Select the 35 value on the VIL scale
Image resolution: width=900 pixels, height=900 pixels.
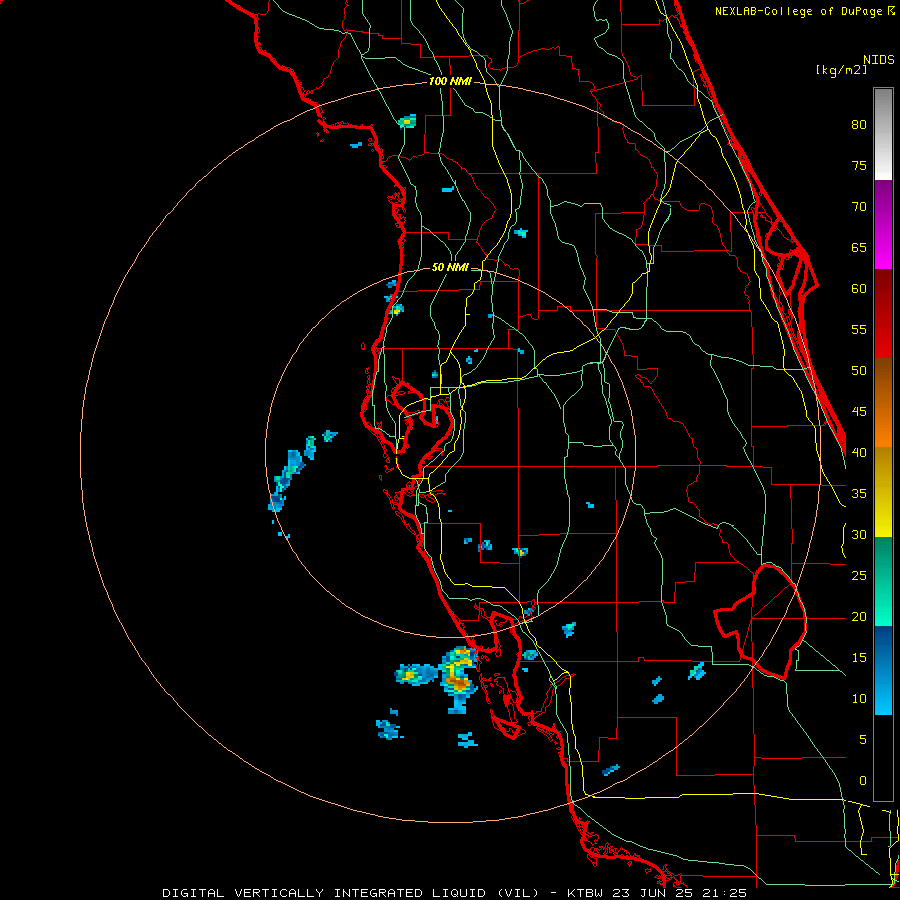click(x=859, y=494)
